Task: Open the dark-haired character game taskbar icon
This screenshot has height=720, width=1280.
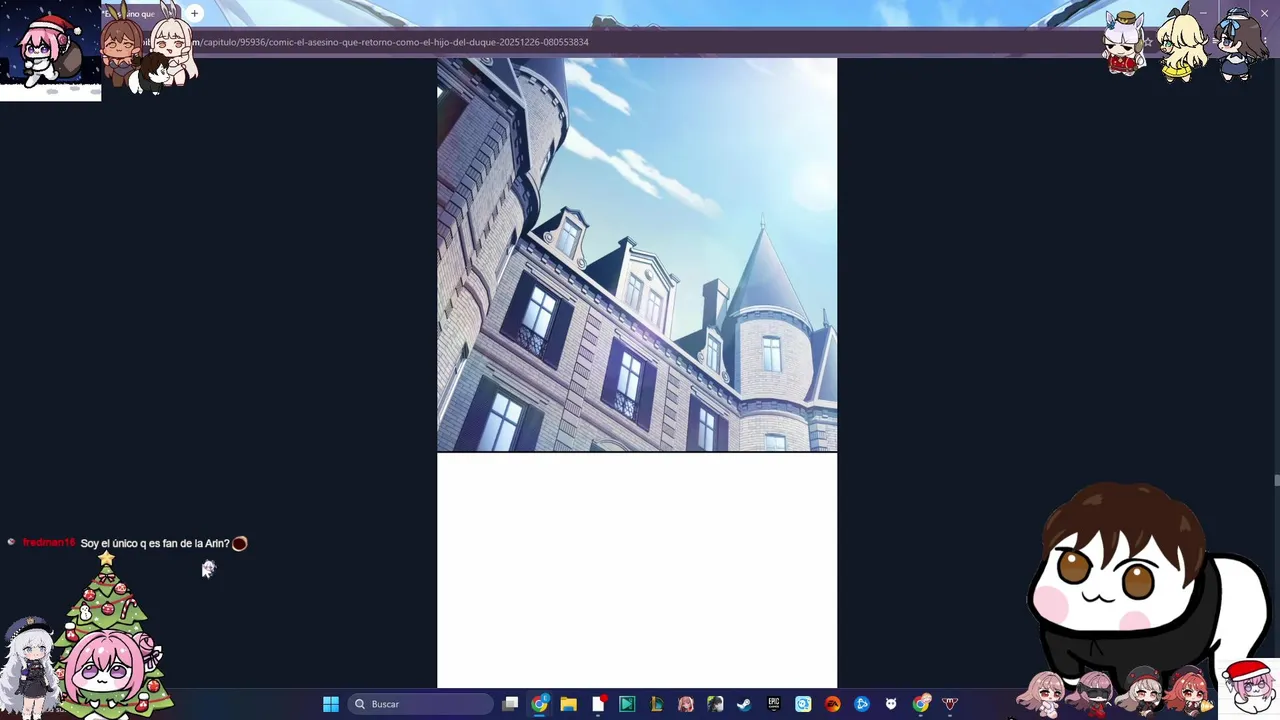Action: coord(714,704)
